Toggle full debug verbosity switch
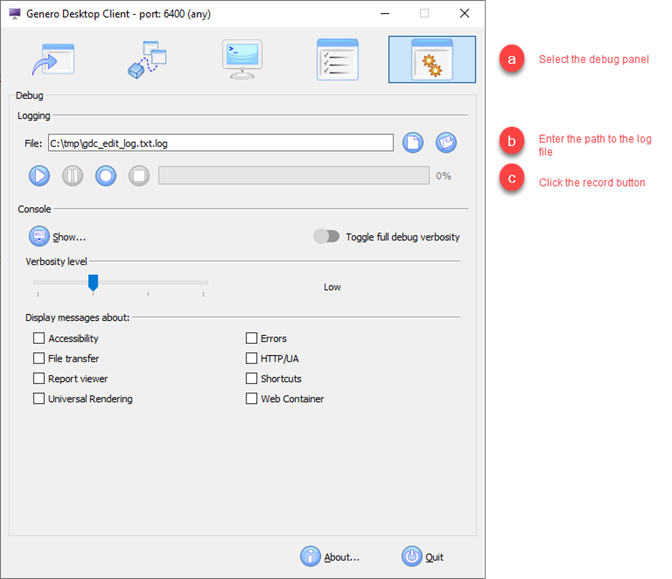The image size is (672, 579). 326,236
